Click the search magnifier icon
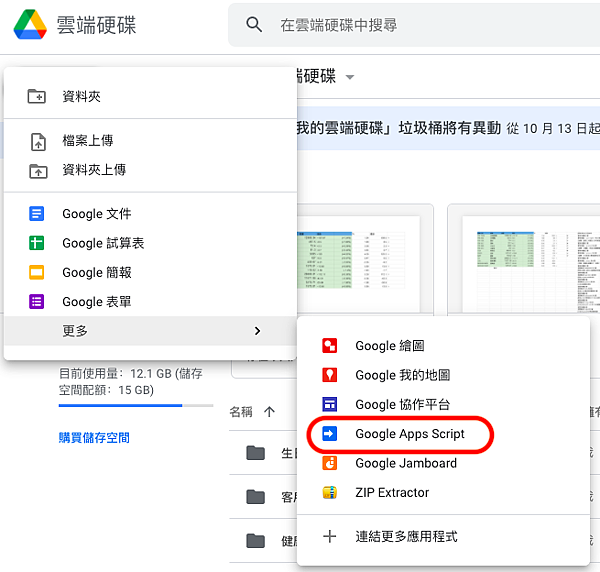Image resolution: width=600 pixels, height=572 pixels. tap(255, 26)
